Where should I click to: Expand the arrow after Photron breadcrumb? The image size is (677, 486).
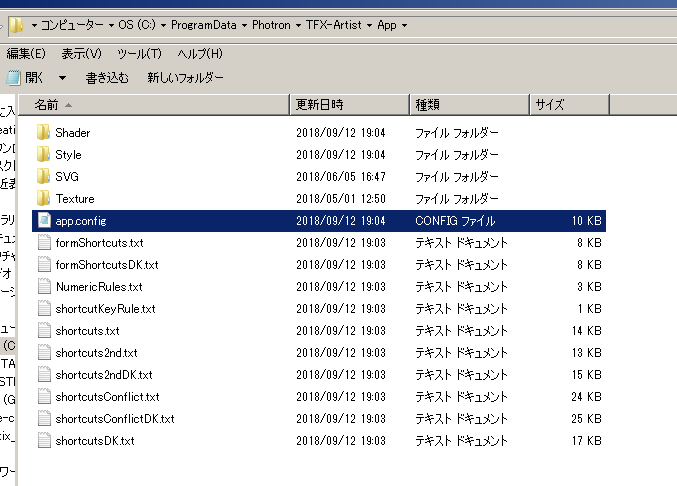pos(298,25)
